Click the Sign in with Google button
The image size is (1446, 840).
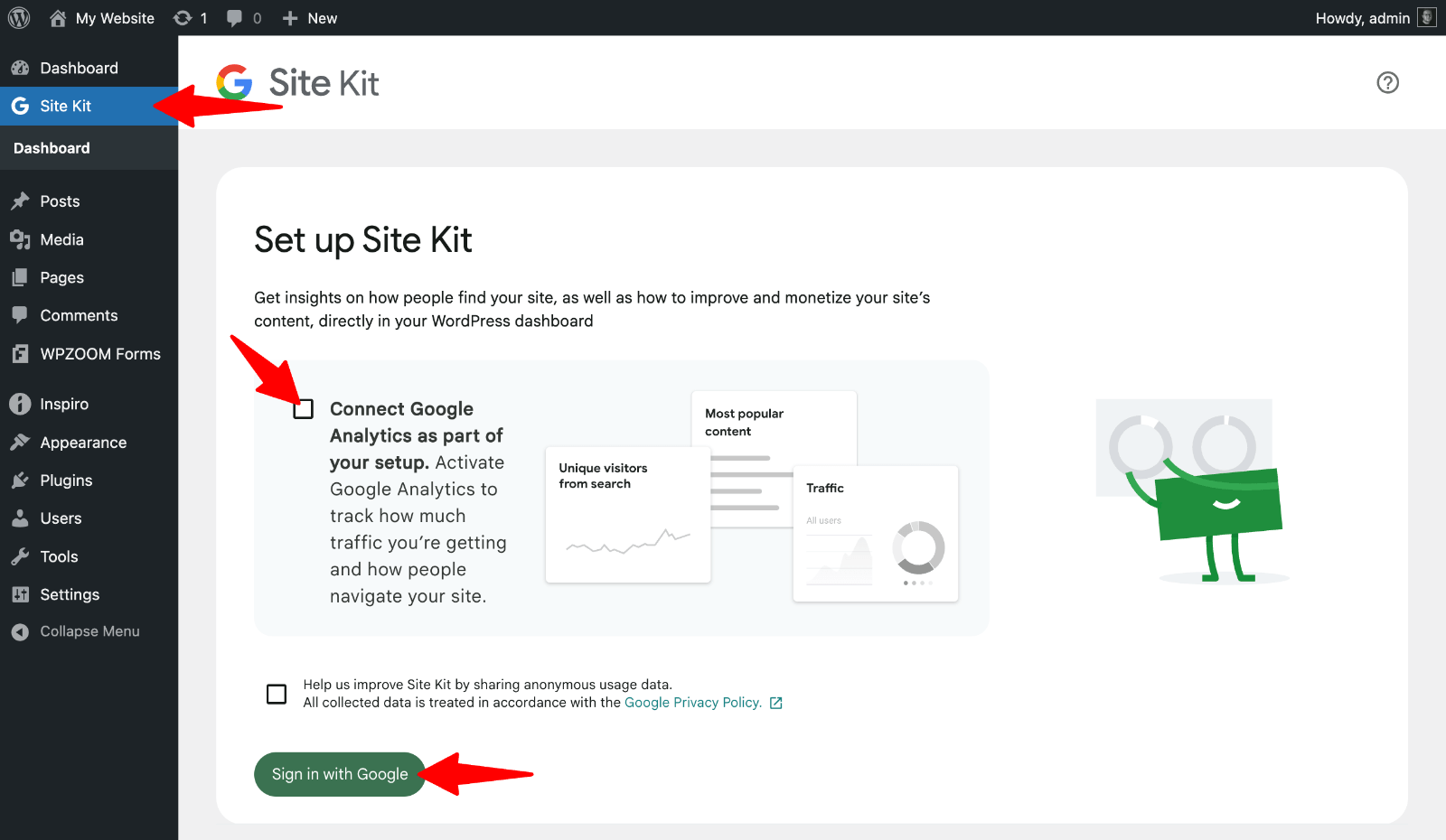[x=340, y=774]
